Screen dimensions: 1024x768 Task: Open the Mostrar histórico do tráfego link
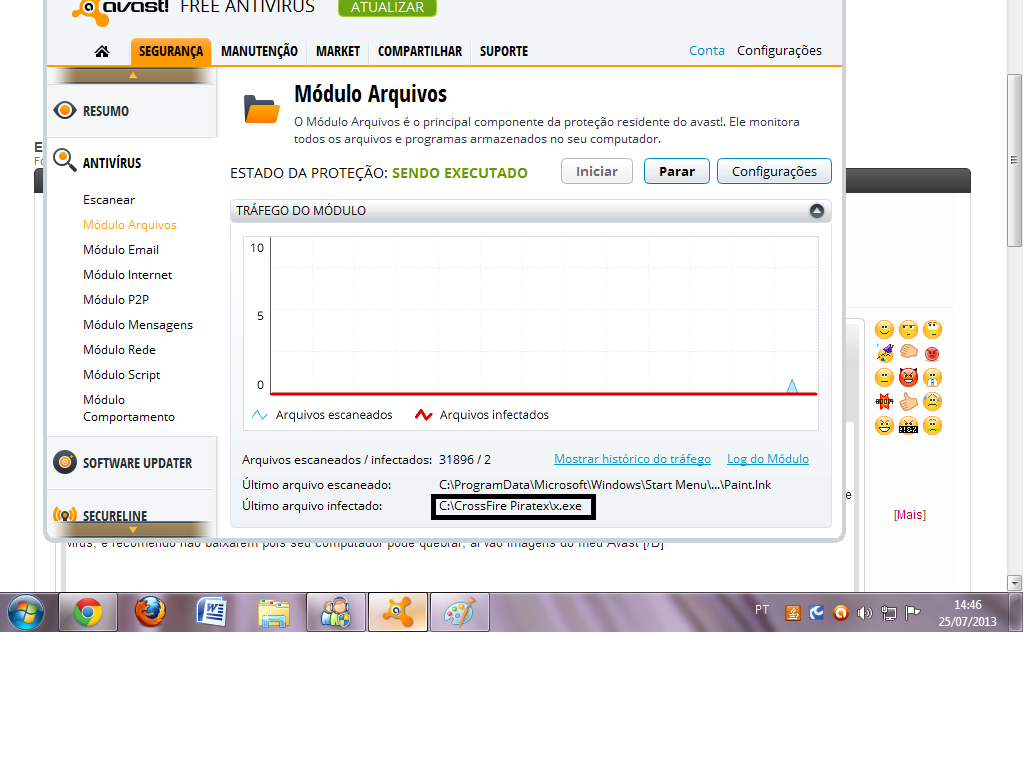point(632,458)
